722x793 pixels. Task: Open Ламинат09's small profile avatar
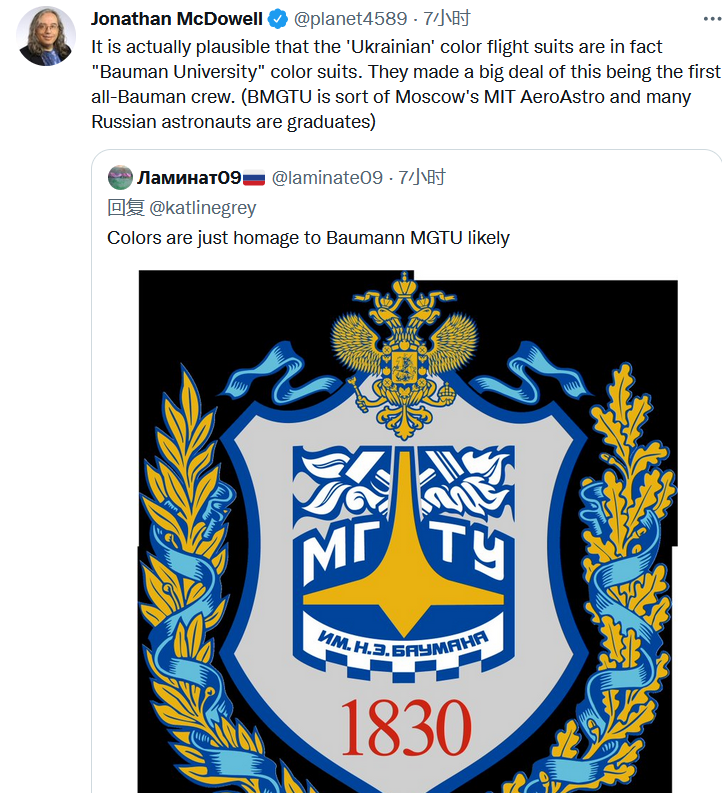point(120,178)
